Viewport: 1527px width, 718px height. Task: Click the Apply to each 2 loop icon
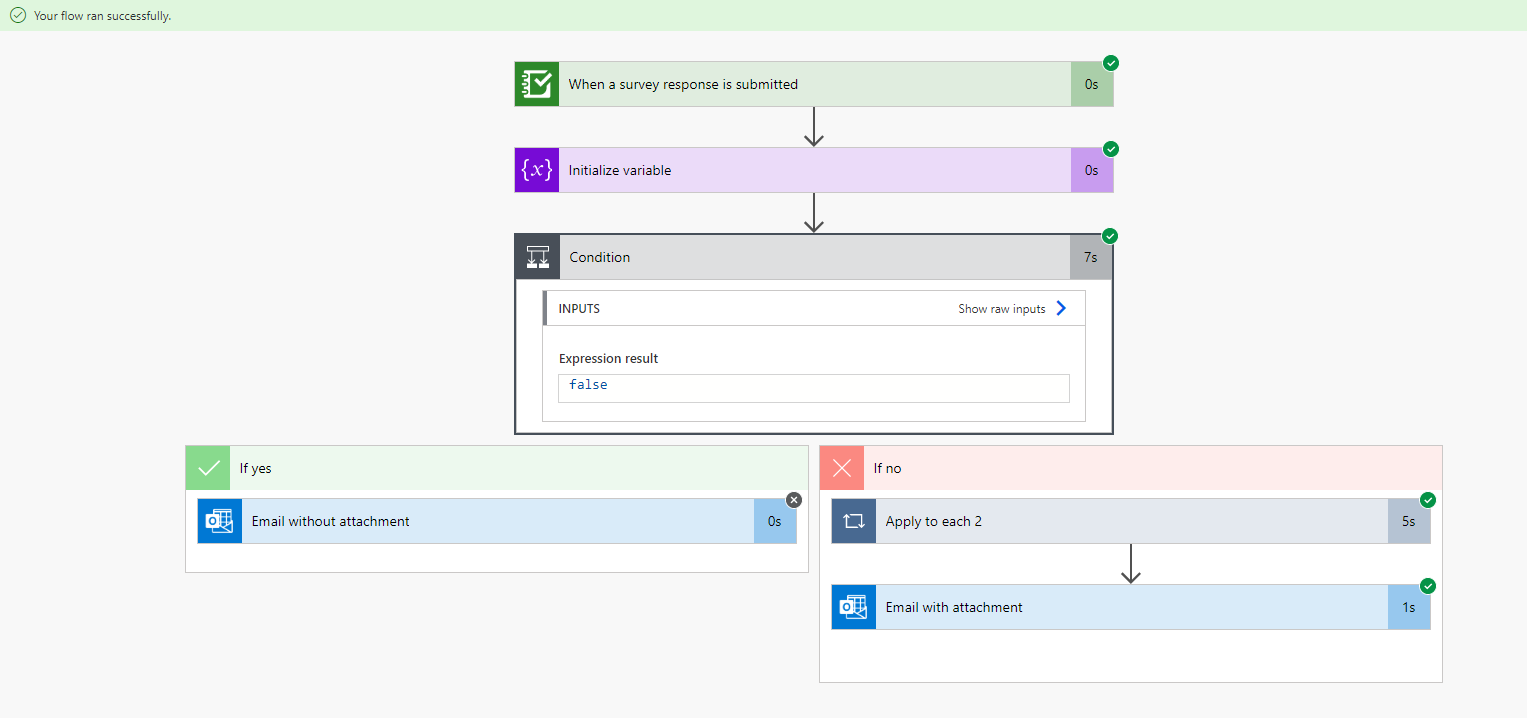[853, 521]
